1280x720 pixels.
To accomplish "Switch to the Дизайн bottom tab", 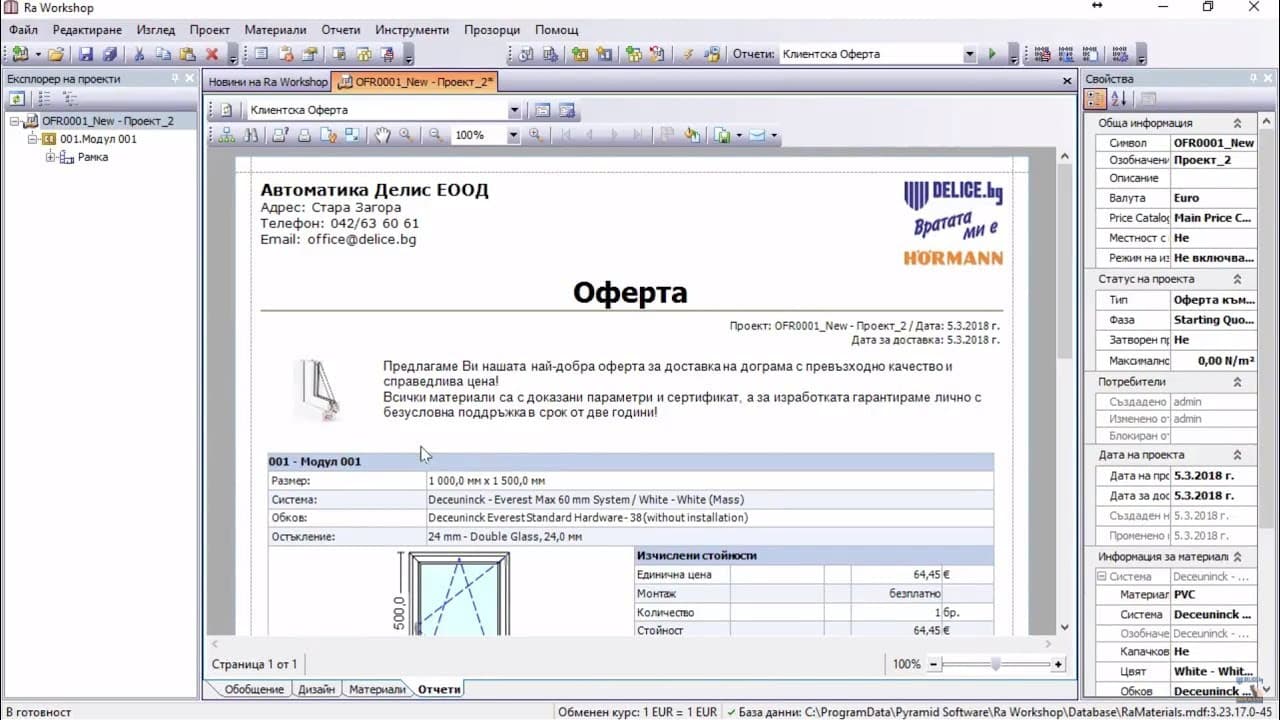I will click(316, 689).
